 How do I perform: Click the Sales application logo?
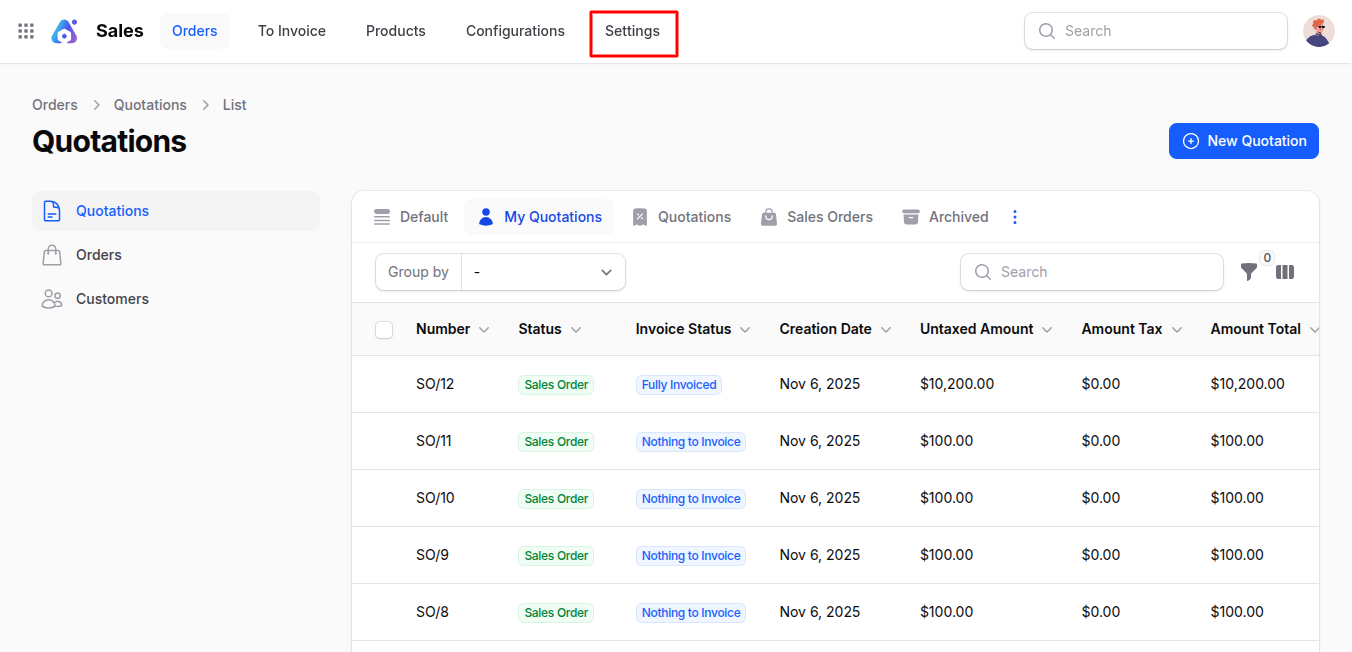coord(64,30)
